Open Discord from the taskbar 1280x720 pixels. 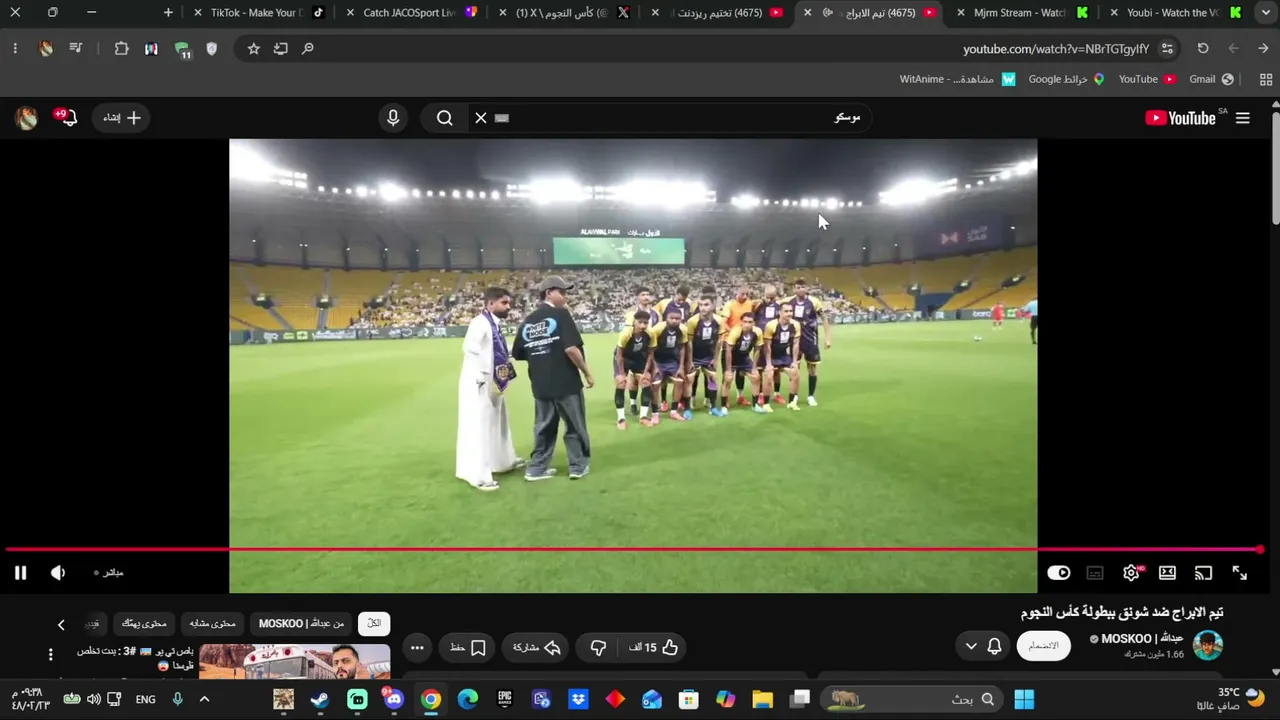coord(394,699)
